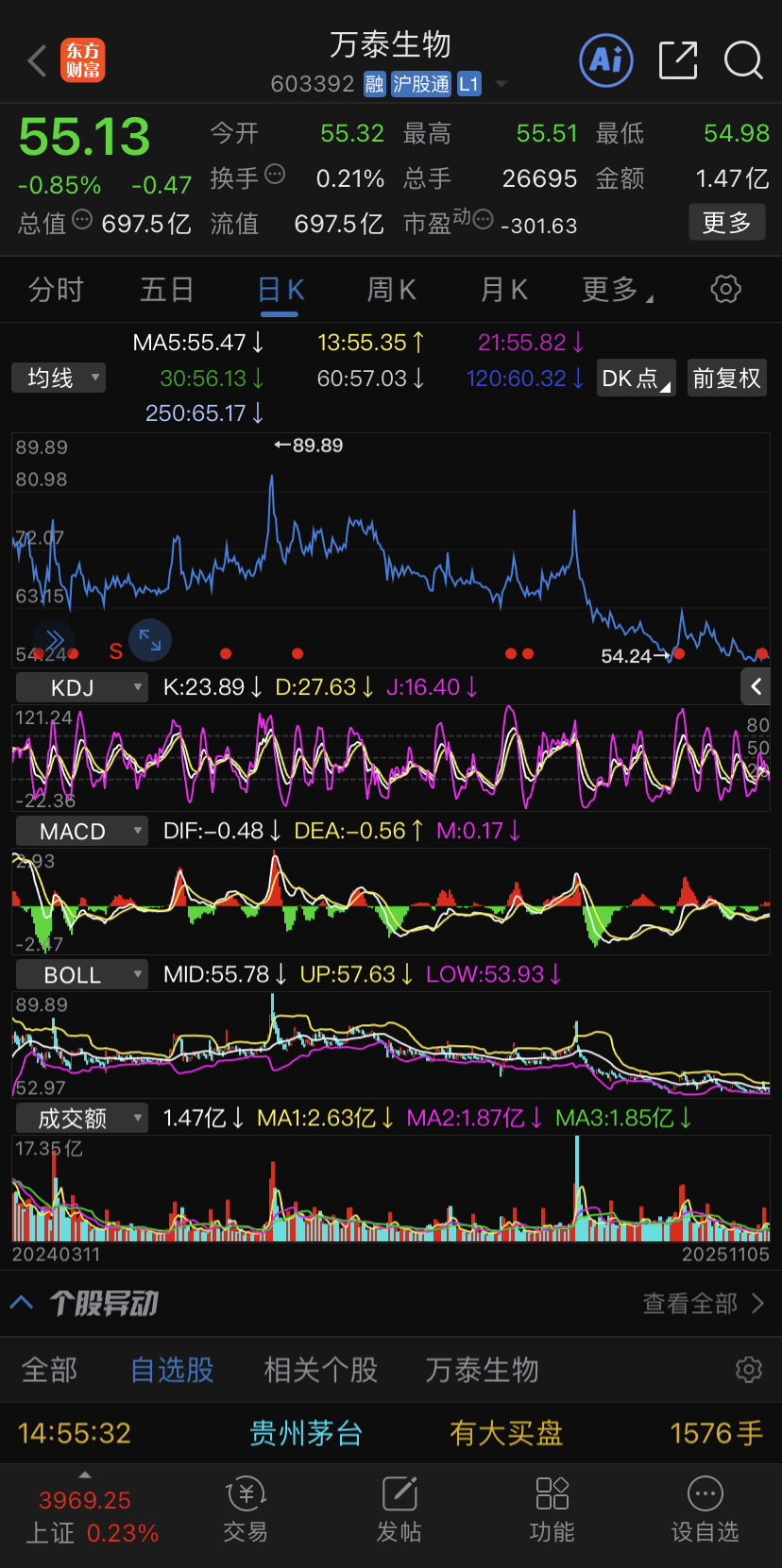
Task: Open 成交额 indicator dropdown
Action: (82, 1119)
